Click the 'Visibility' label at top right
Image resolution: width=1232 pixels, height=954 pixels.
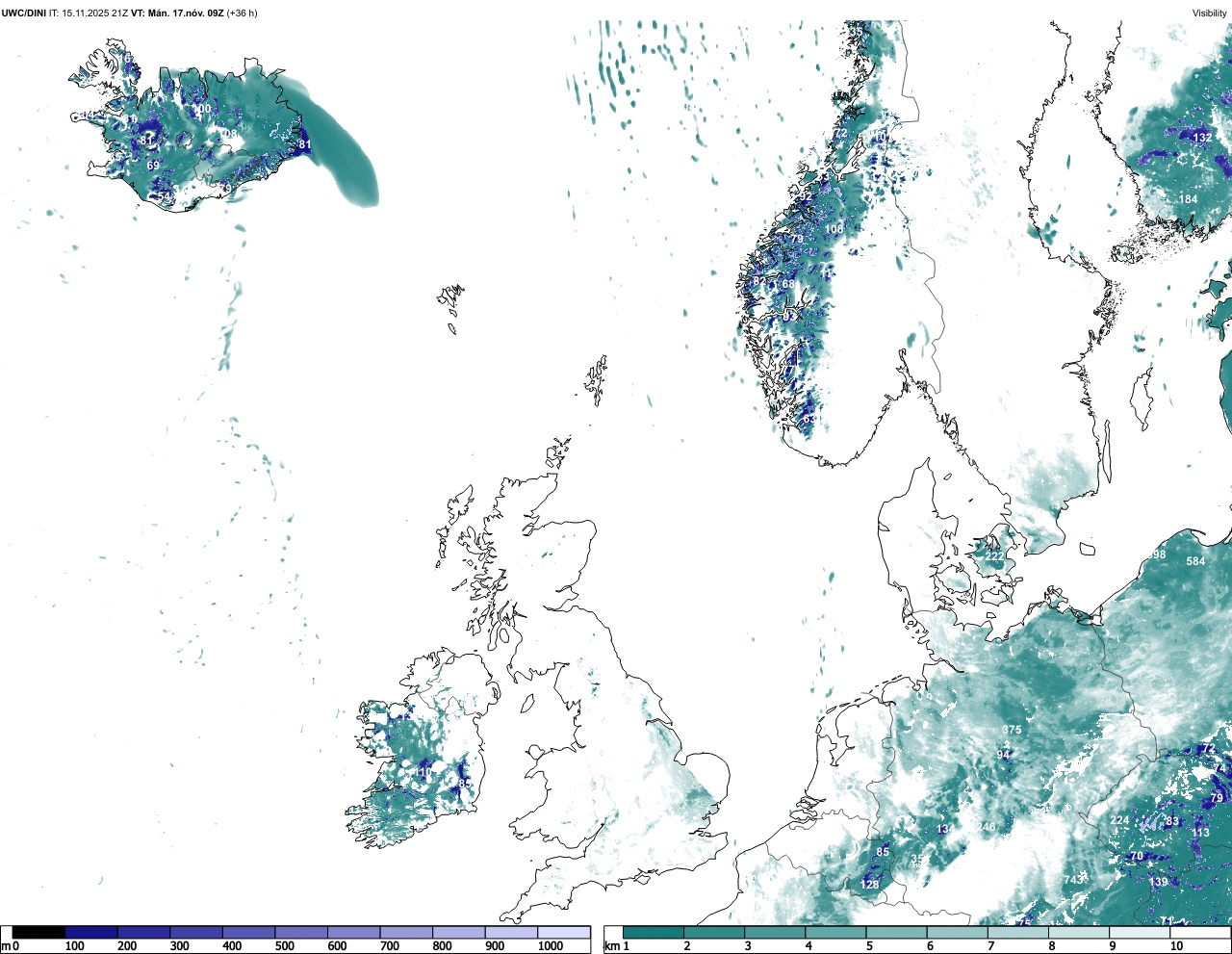point(1210,13)
